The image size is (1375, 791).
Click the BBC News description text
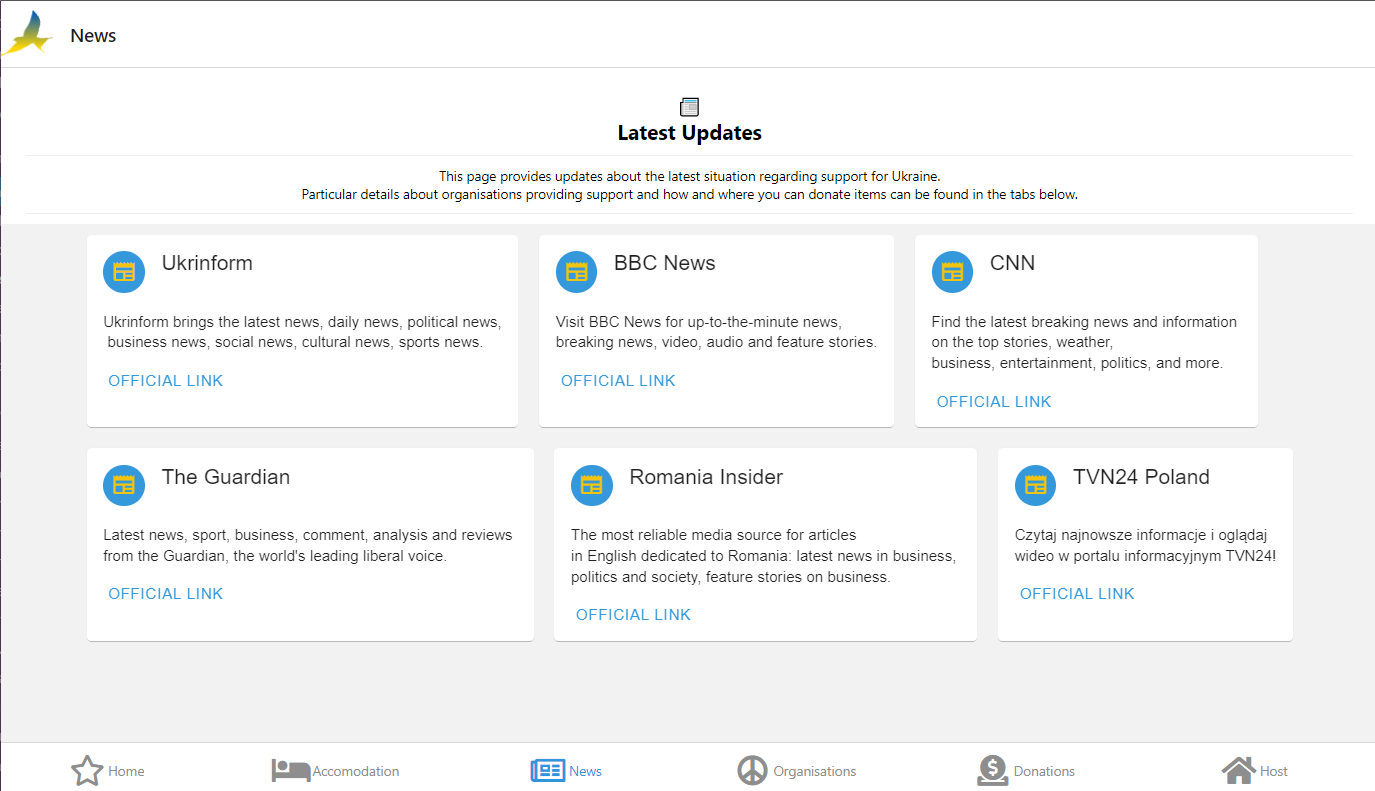pyautogui.click(x=716, y=332)
